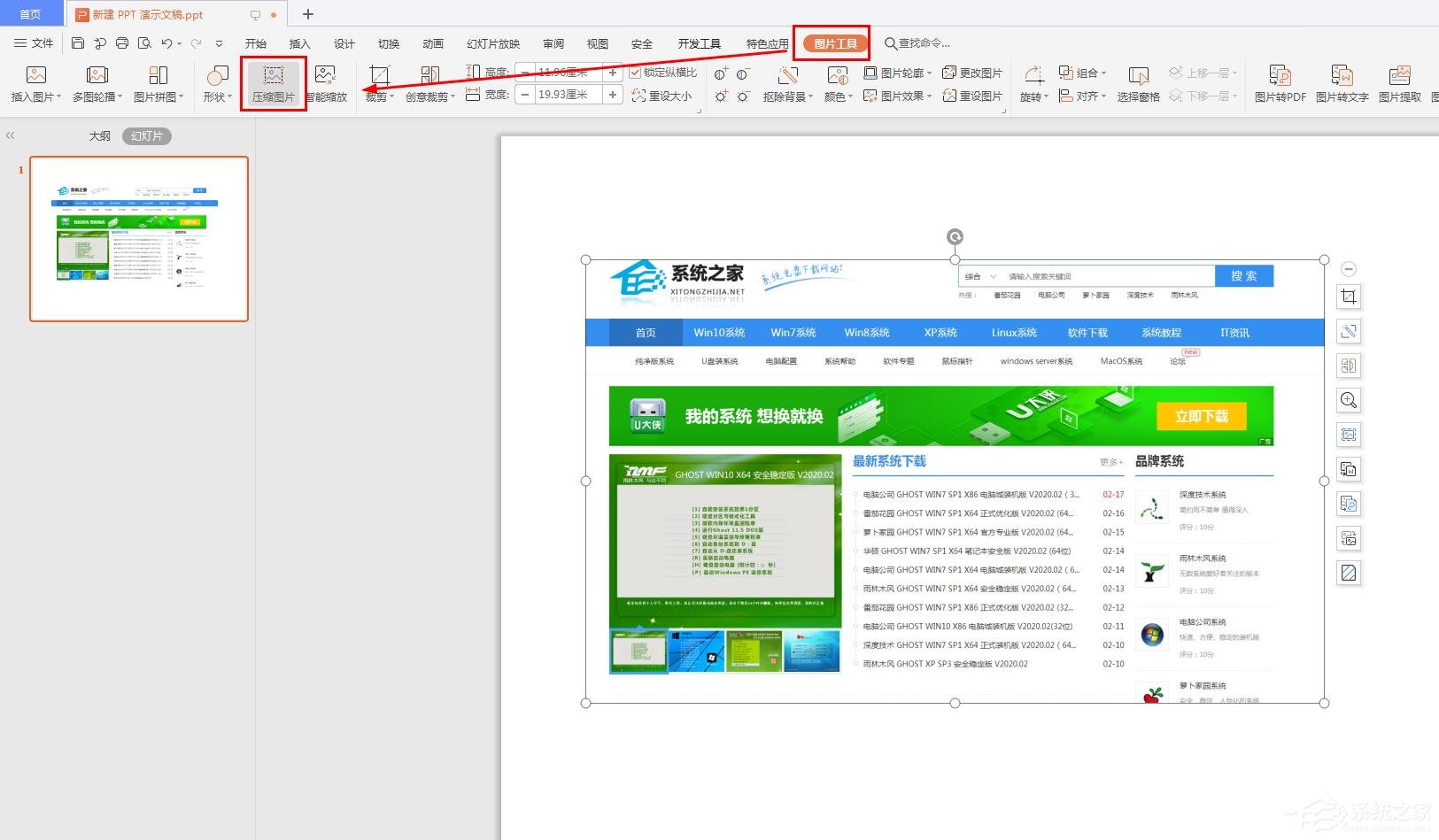Open the picture Color (颜色) tool
The height and width of the screenshot is (840, 1439).
[838, 84]
